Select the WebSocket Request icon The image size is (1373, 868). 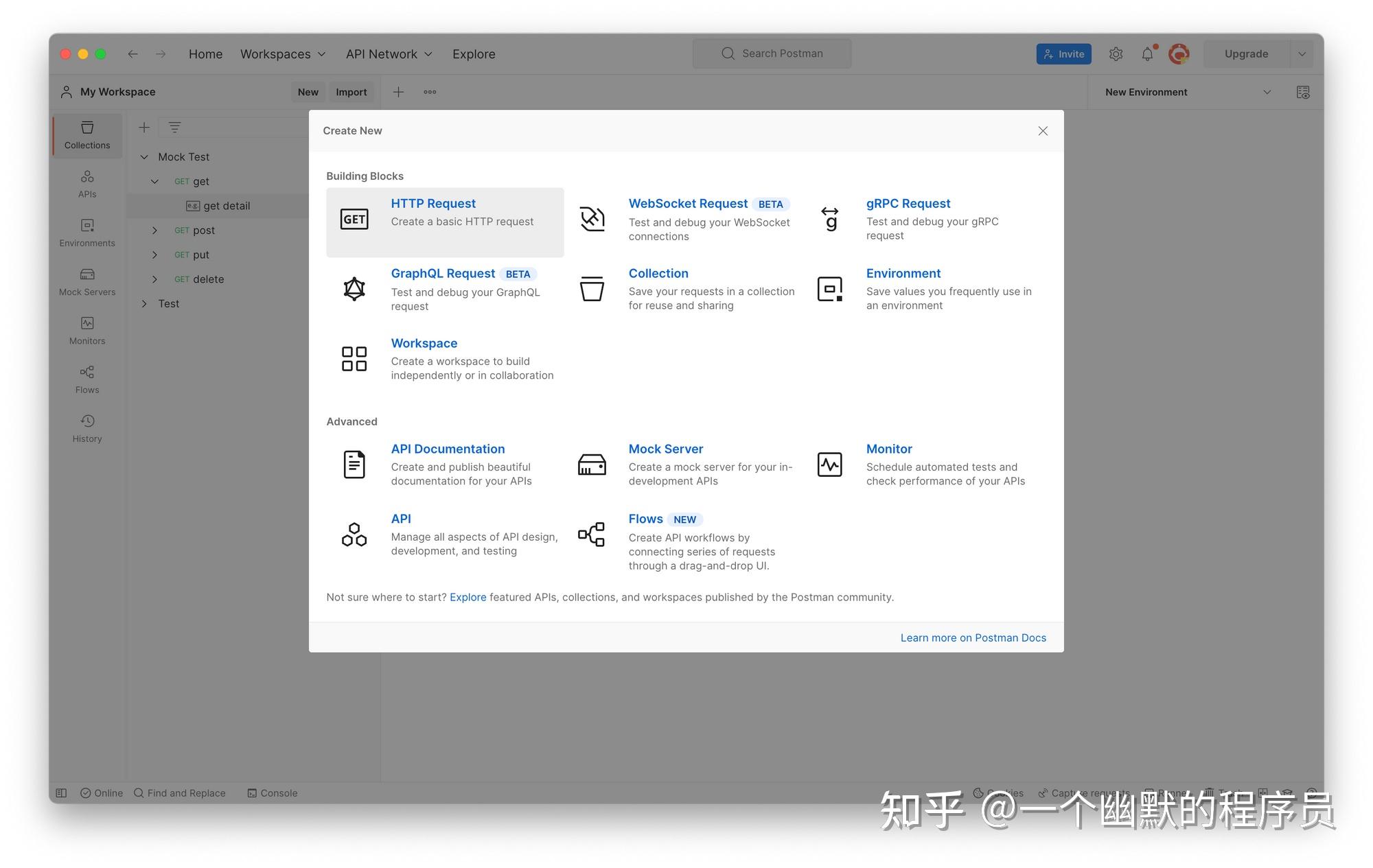[592, 220]
